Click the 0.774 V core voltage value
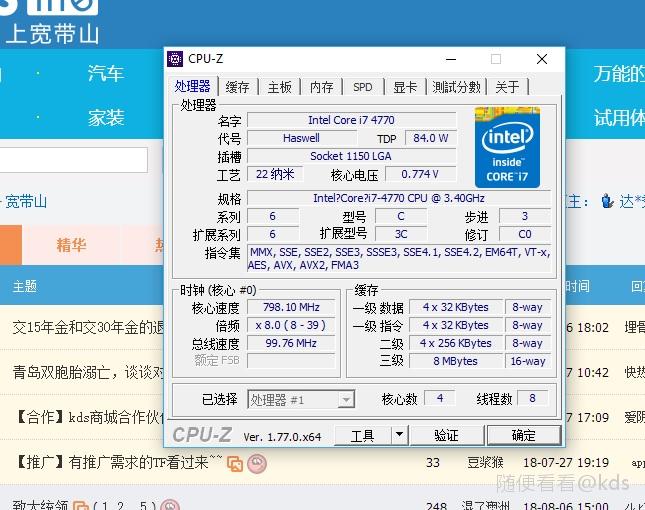Screen dimensions: 645x510 (420, 174)
